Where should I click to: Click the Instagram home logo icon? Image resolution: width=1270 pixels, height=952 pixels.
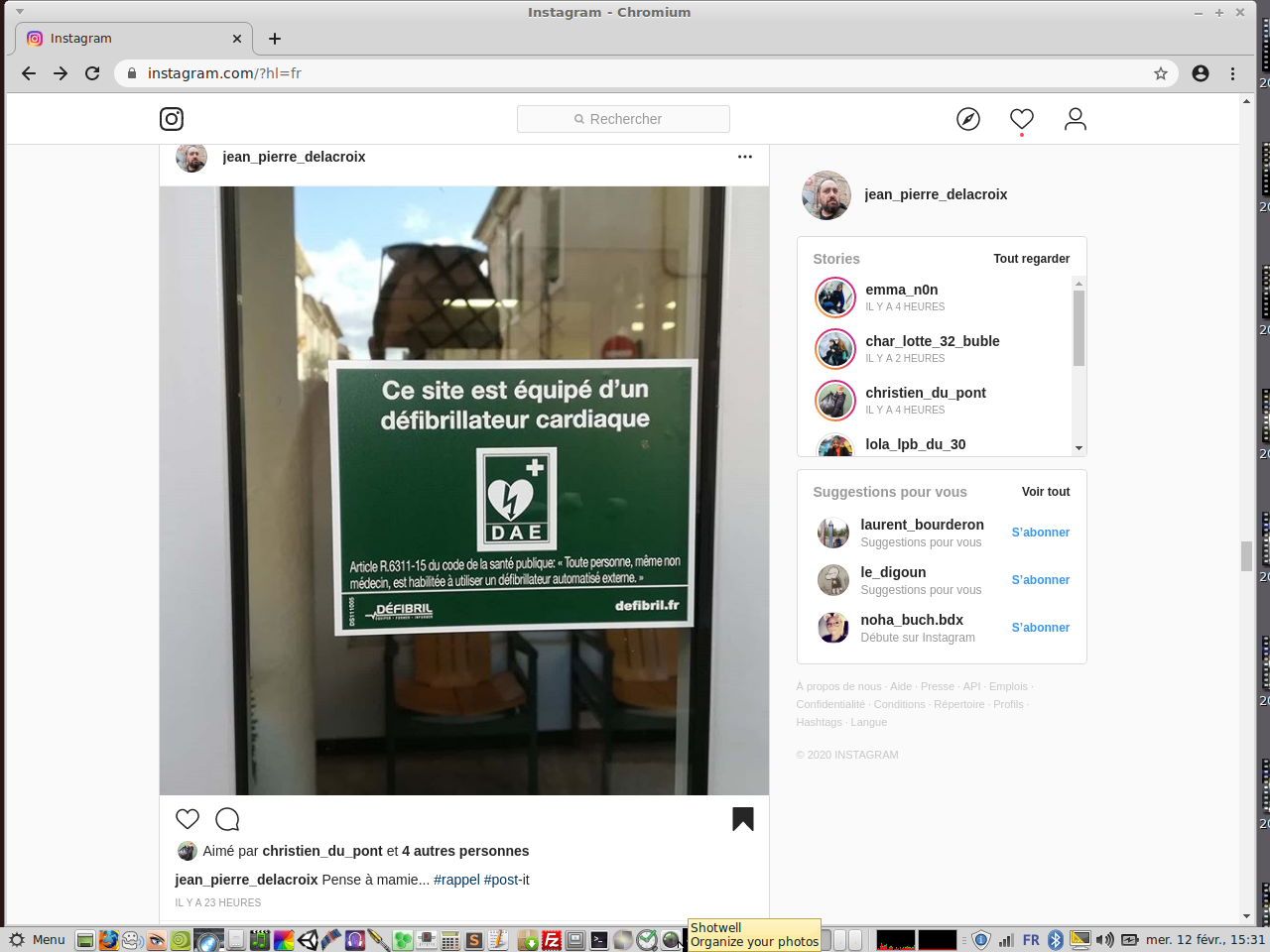pos(172,119)
